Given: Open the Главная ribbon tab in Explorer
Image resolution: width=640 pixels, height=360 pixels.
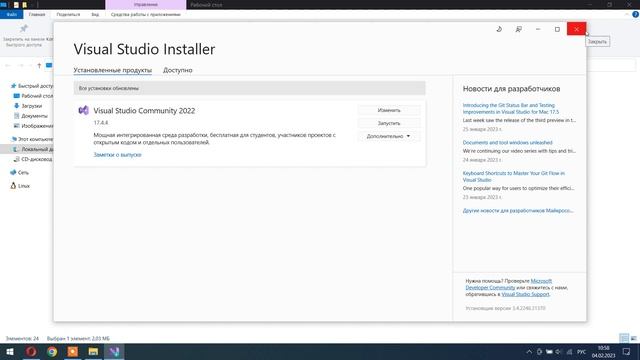Looking at the screenshot, I should (x=37, y=14).
